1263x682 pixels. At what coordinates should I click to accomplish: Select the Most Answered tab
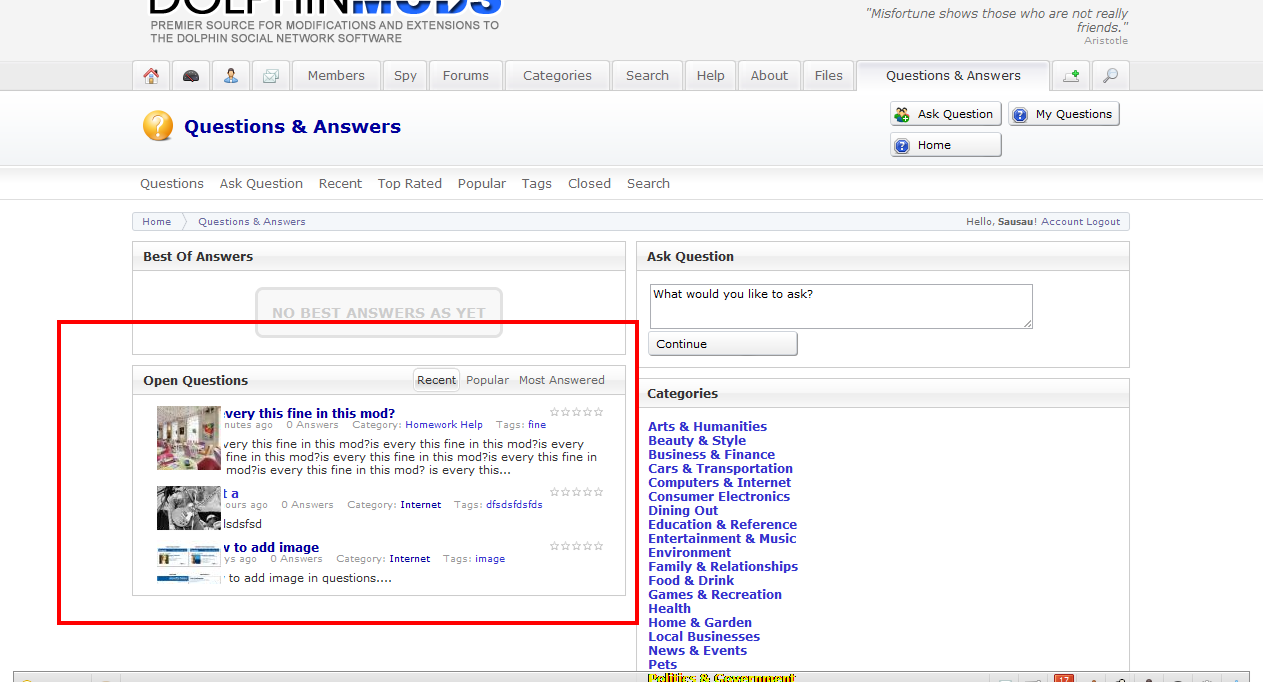(x=561, y=380)
